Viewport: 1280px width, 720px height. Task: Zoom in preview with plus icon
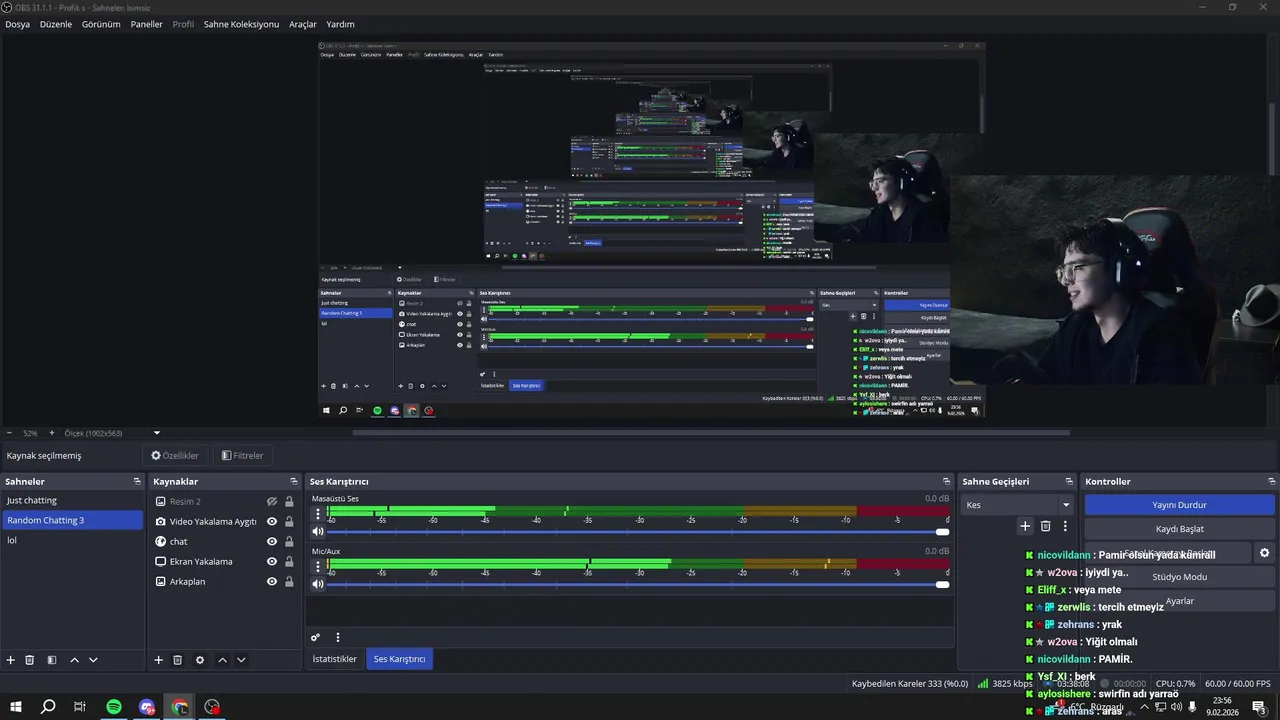(51, 433)
